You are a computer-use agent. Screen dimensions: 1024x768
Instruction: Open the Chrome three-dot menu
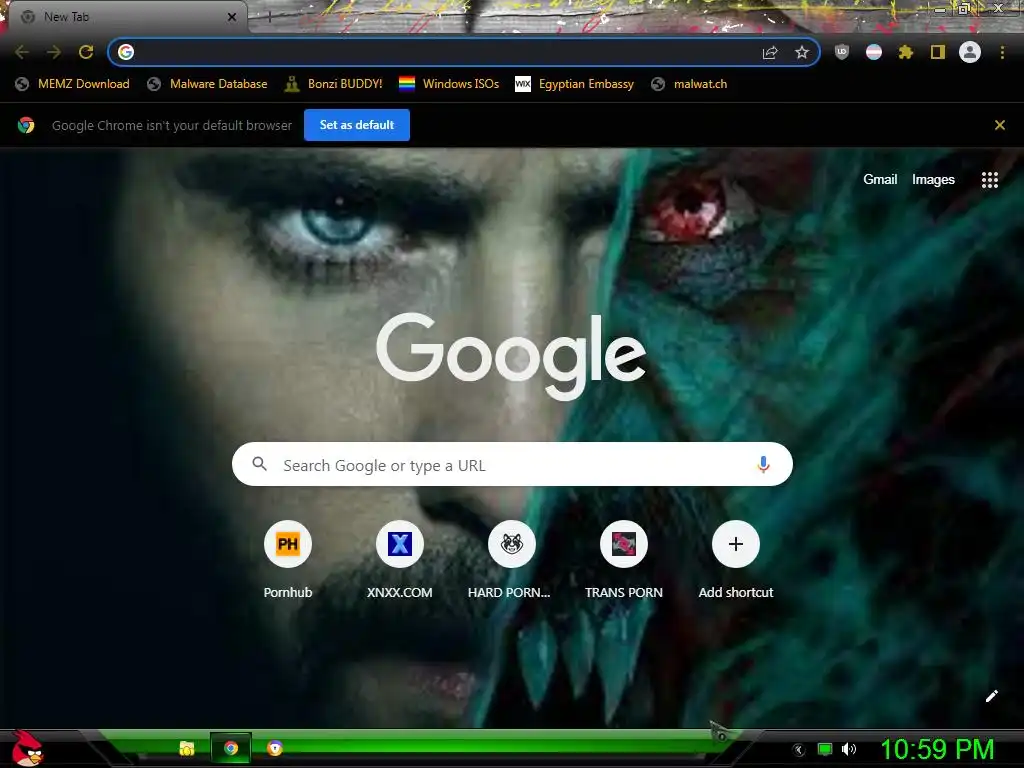click(x=1002, y=52)
